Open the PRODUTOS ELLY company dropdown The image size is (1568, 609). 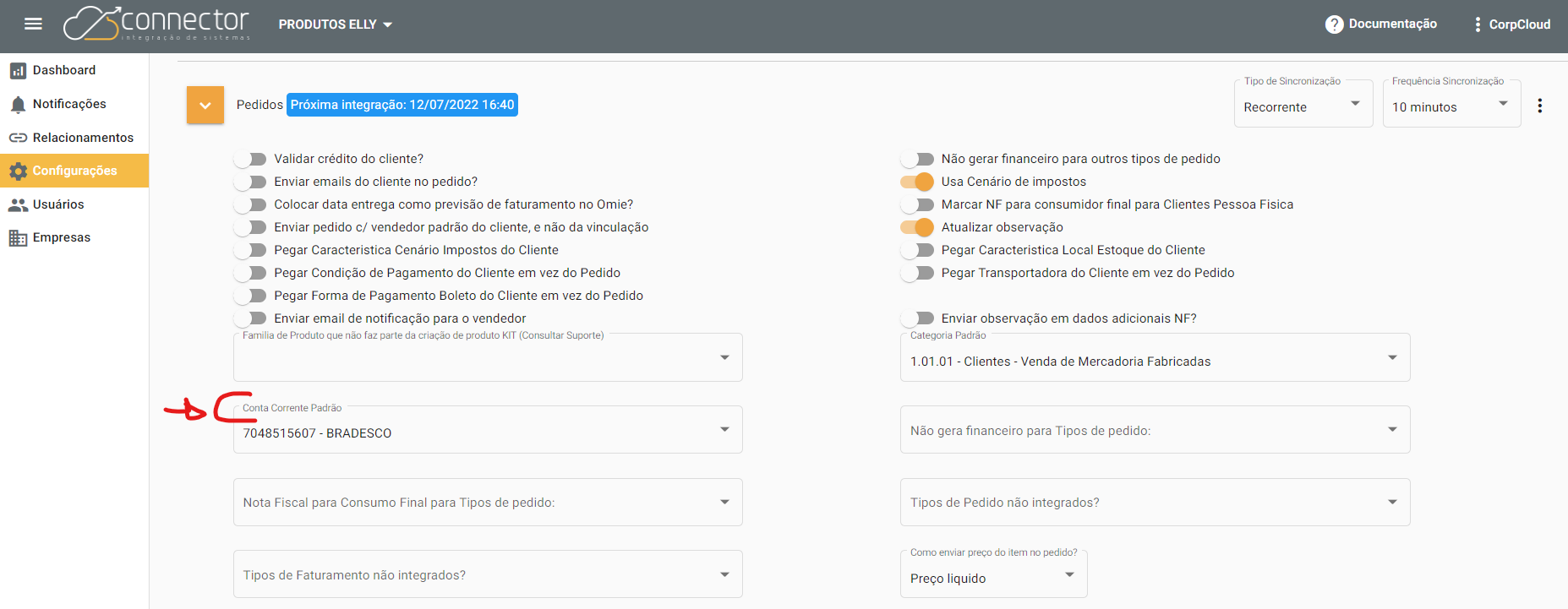click(x=336, y=24)
